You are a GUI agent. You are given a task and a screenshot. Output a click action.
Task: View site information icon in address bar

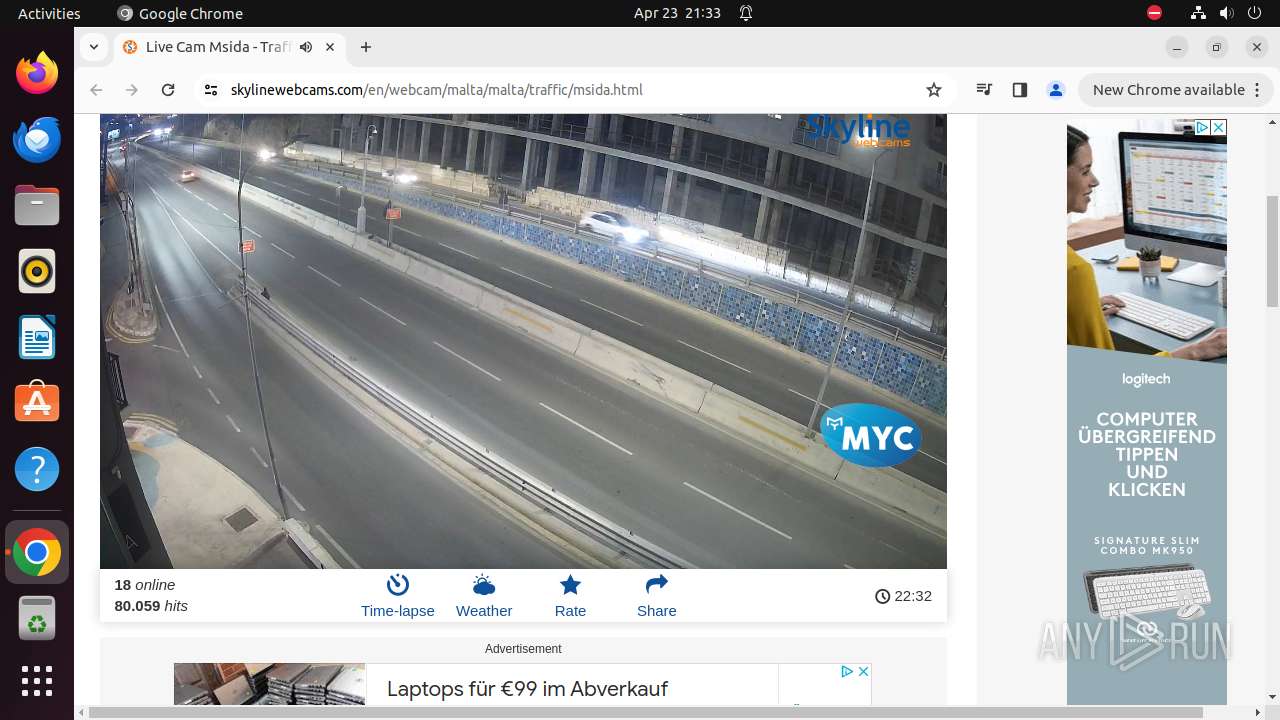[210, 90]
